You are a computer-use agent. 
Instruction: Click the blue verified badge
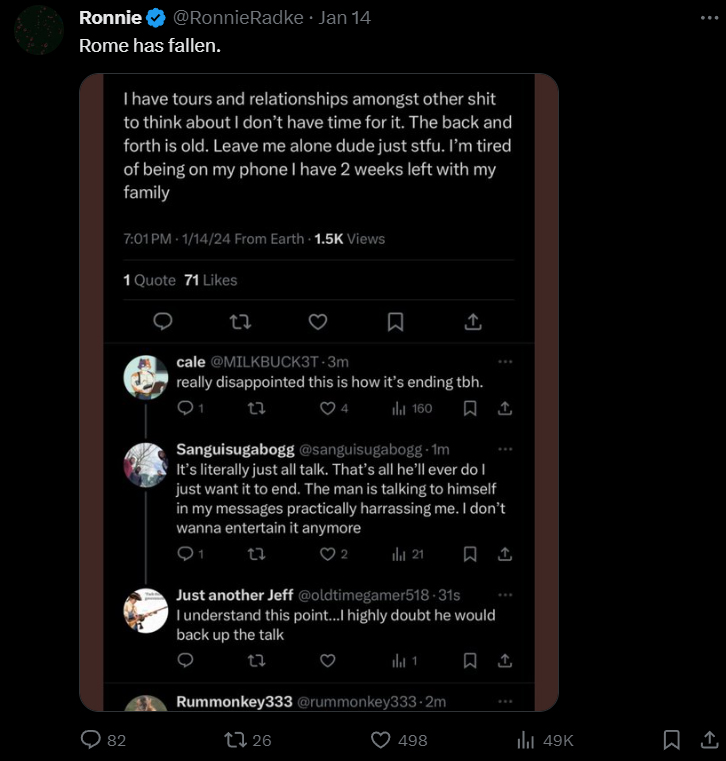pyautogui.click(x=156, y=18)
